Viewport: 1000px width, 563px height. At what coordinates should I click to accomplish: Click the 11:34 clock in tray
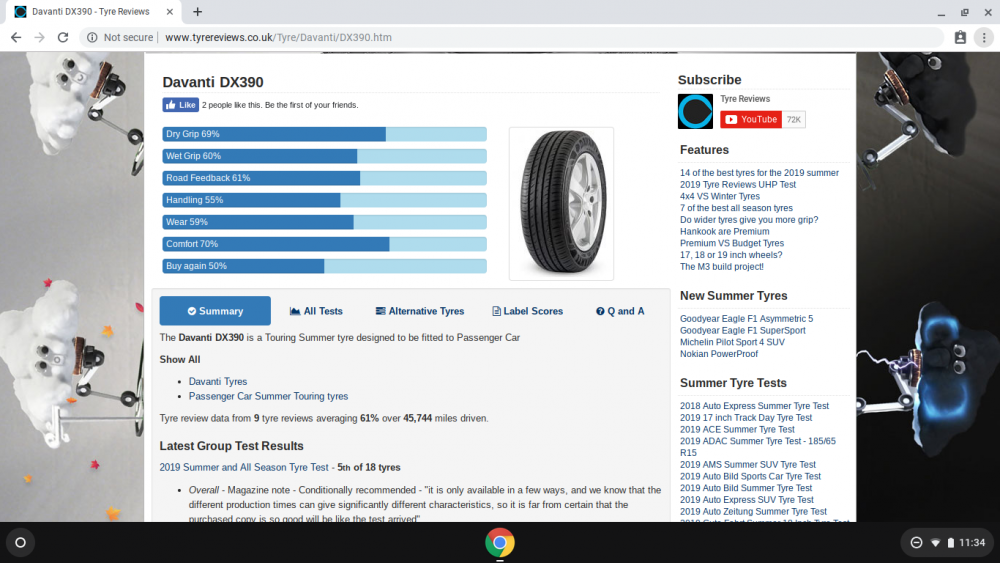pyautogui.click(x=972, y=543)
